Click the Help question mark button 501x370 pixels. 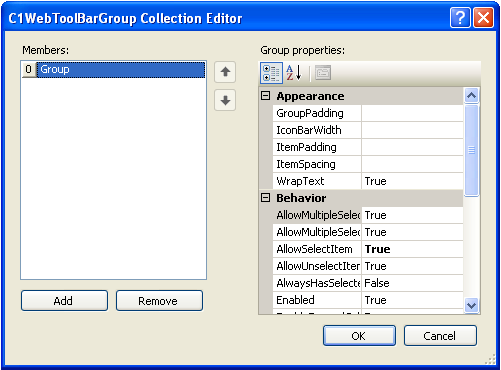point(460,17)
